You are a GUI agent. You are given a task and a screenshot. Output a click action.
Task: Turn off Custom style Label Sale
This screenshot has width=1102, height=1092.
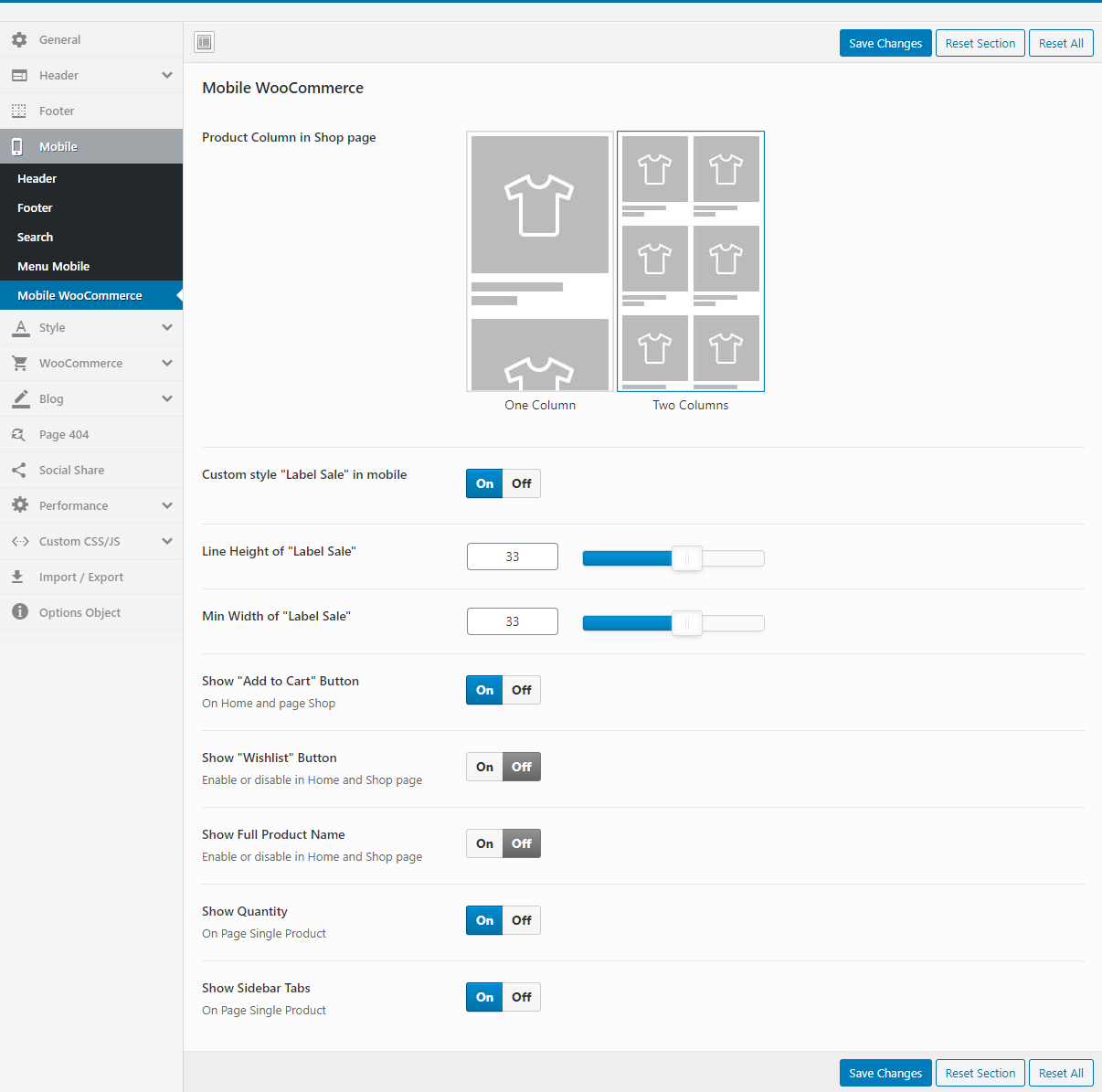[522, 483]
